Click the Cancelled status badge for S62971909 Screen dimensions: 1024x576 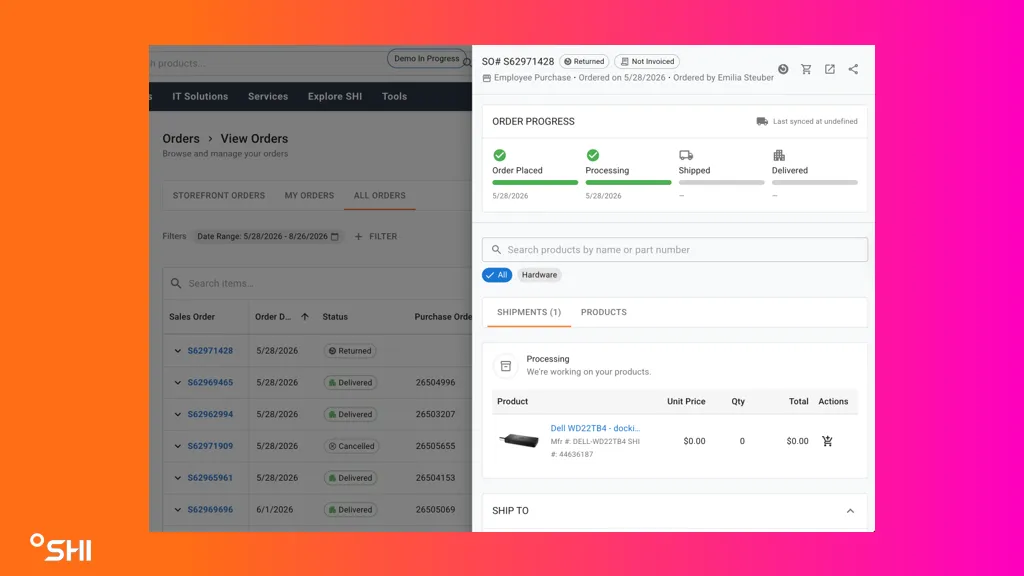(x=351, y=446)
